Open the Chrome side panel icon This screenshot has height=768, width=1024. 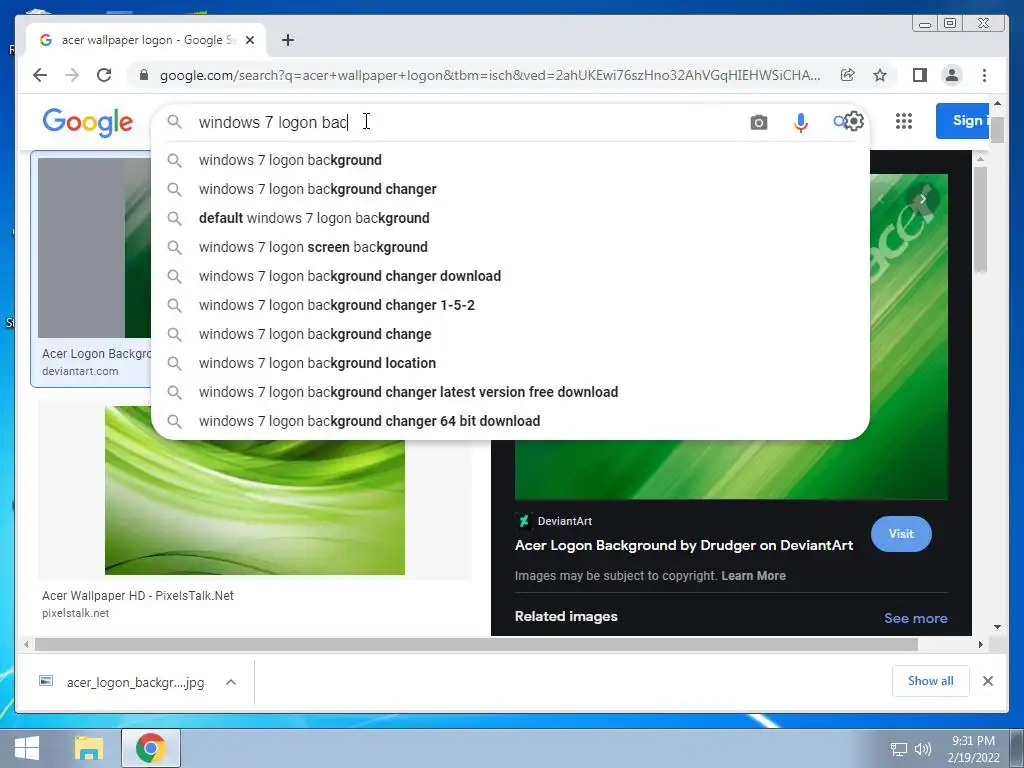click(920, 75)
